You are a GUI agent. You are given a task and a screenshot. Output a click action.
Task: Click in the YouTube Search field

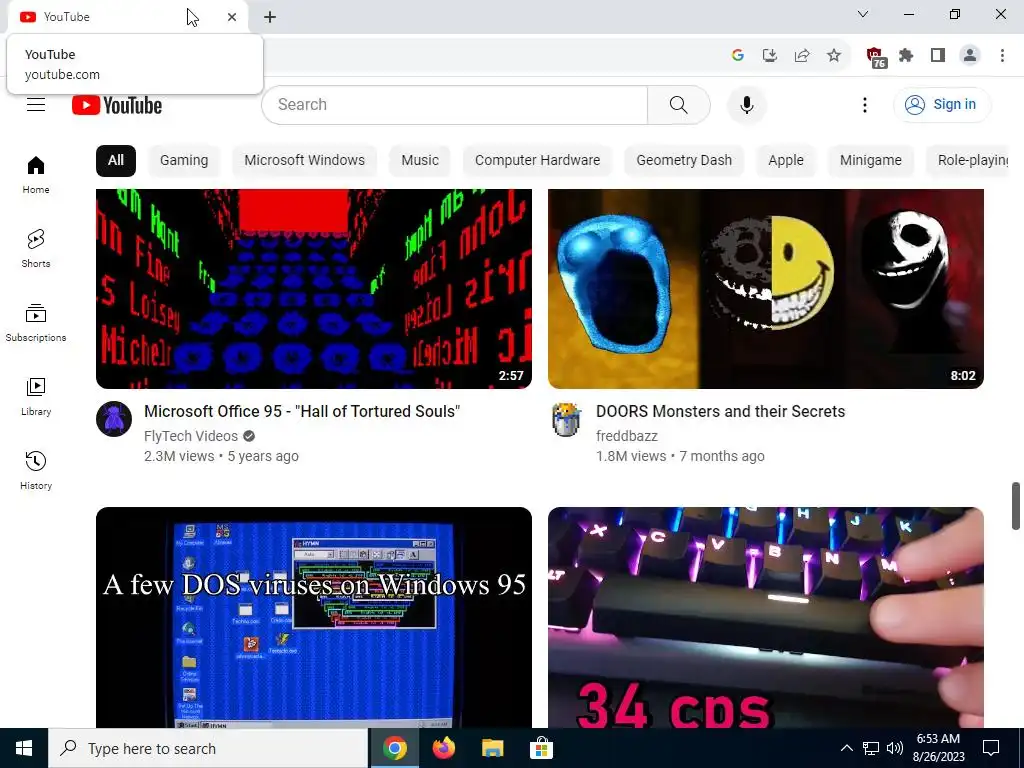coord(454,104)
